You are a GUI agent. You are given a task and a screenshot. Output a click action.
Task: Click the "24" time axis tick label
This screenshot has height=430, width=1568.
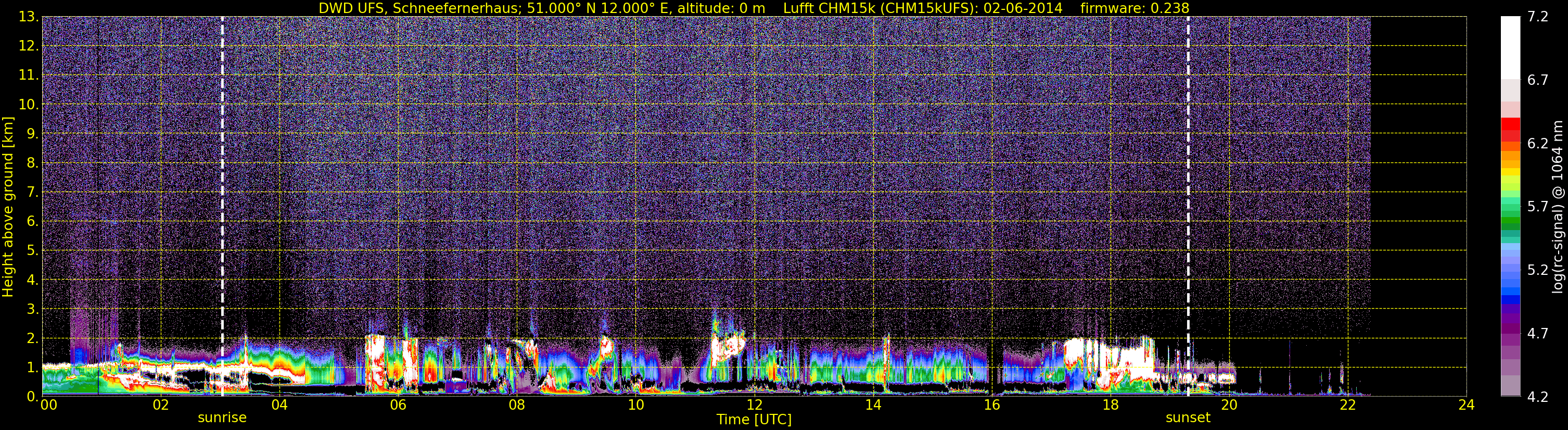[x=1467, y=405]
